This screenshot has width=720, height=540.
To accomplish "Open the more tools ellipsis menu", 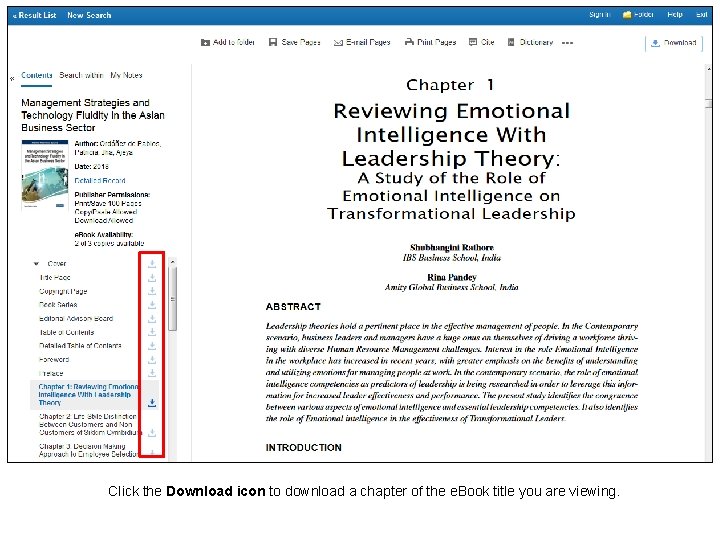I will (568, 43).
